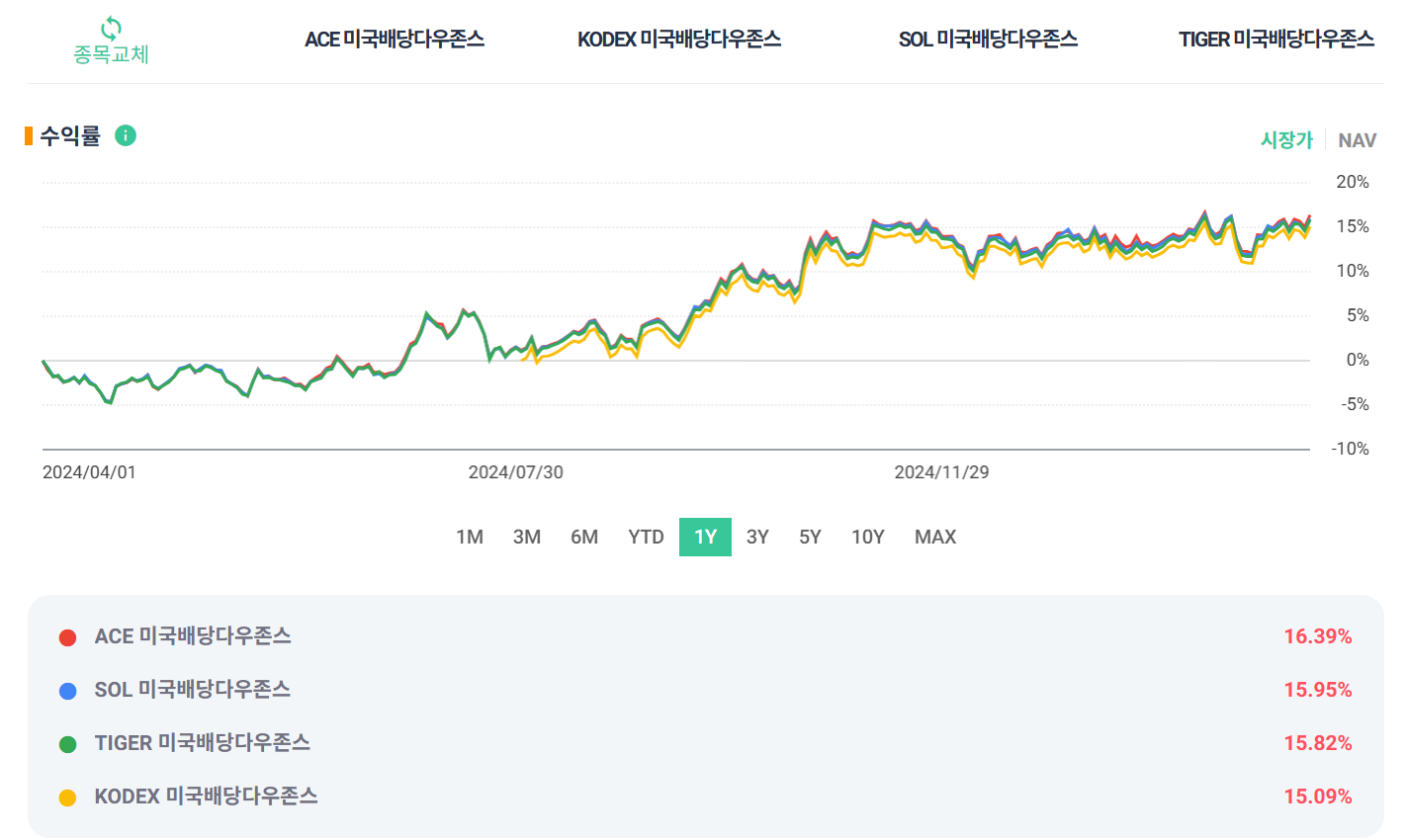Choose the 1Y period tab
The height and width of the screenshot is (840, 1408).
tap(705, 537)
